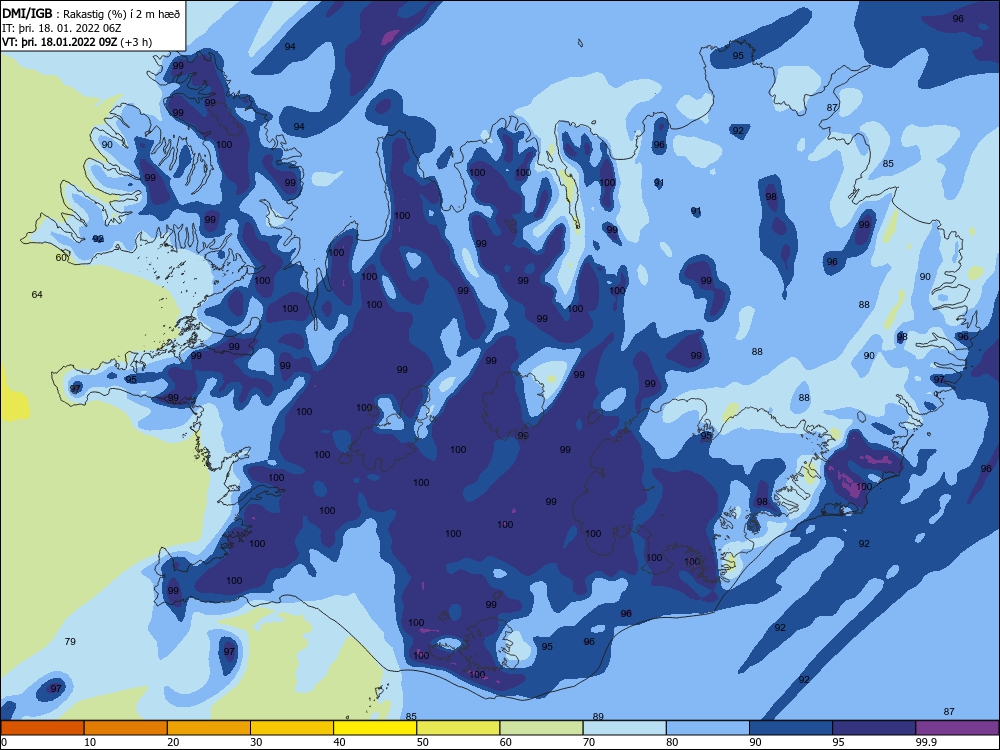Click the 50–60 pale yellow legend swatch
This screenshot has width=1000, height=750.
click(x=458, y=728)
